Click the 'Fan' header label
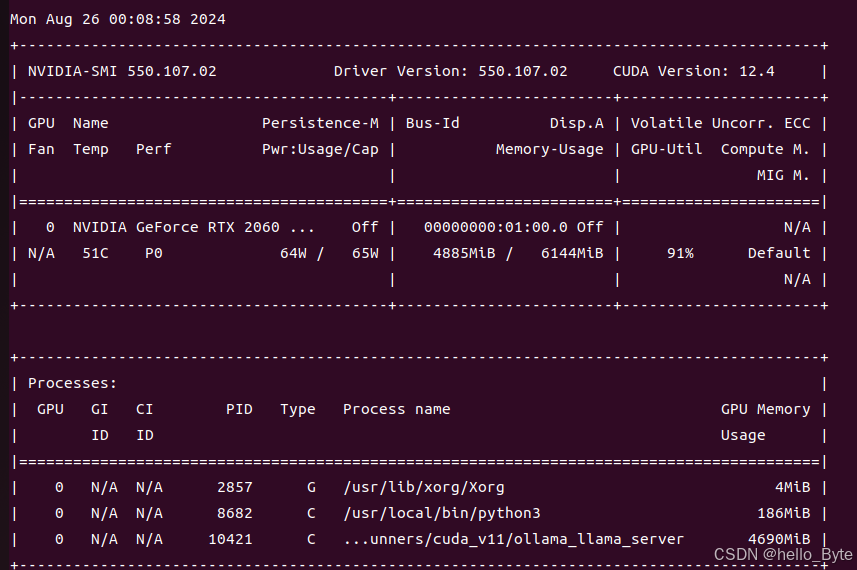This screenshot has width=857, height=570. [42, 149]
